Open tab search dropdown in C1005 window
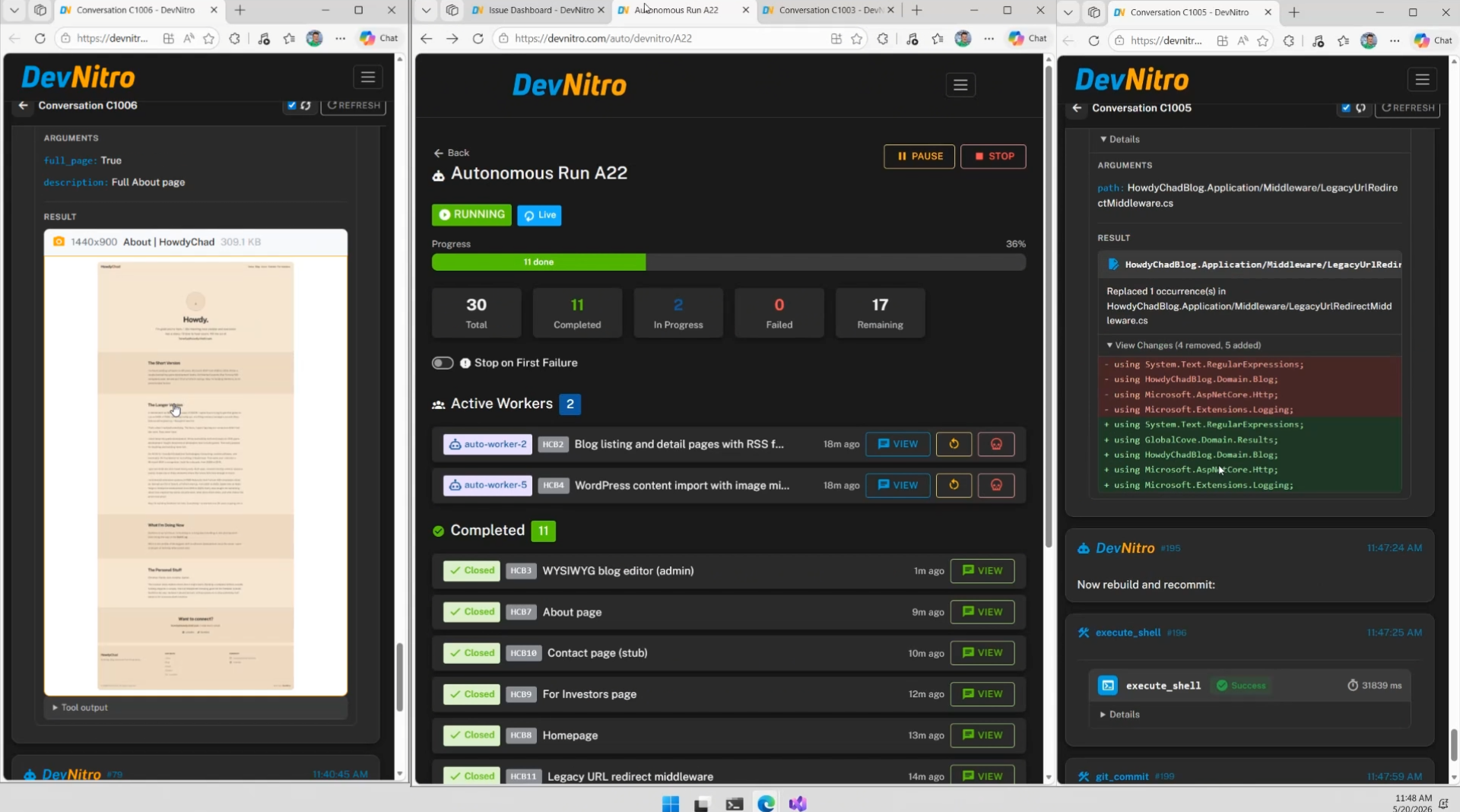The width and height of the screenshot is (1460, 812). pos(1068,12)
